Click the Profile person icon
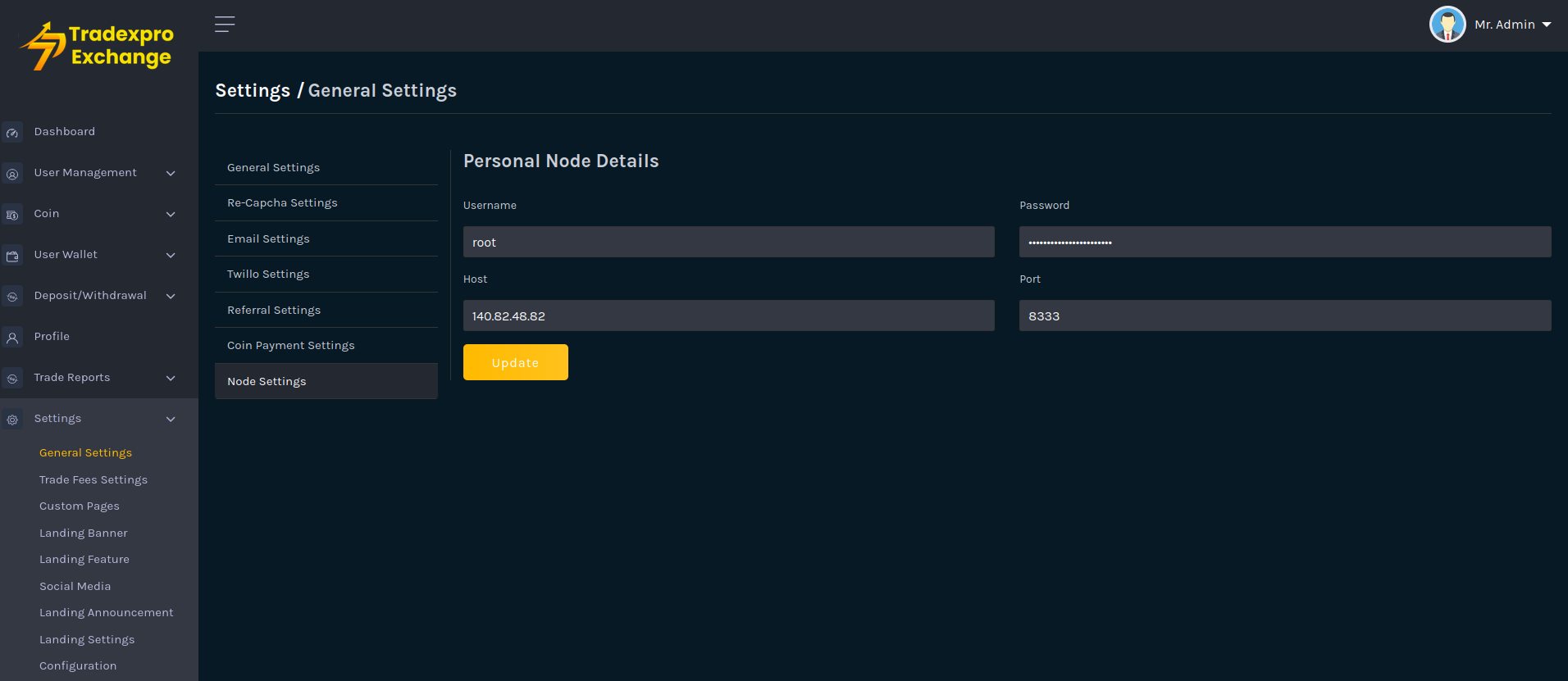This screenshot has height=681, width=1568. tap(12, 338)
